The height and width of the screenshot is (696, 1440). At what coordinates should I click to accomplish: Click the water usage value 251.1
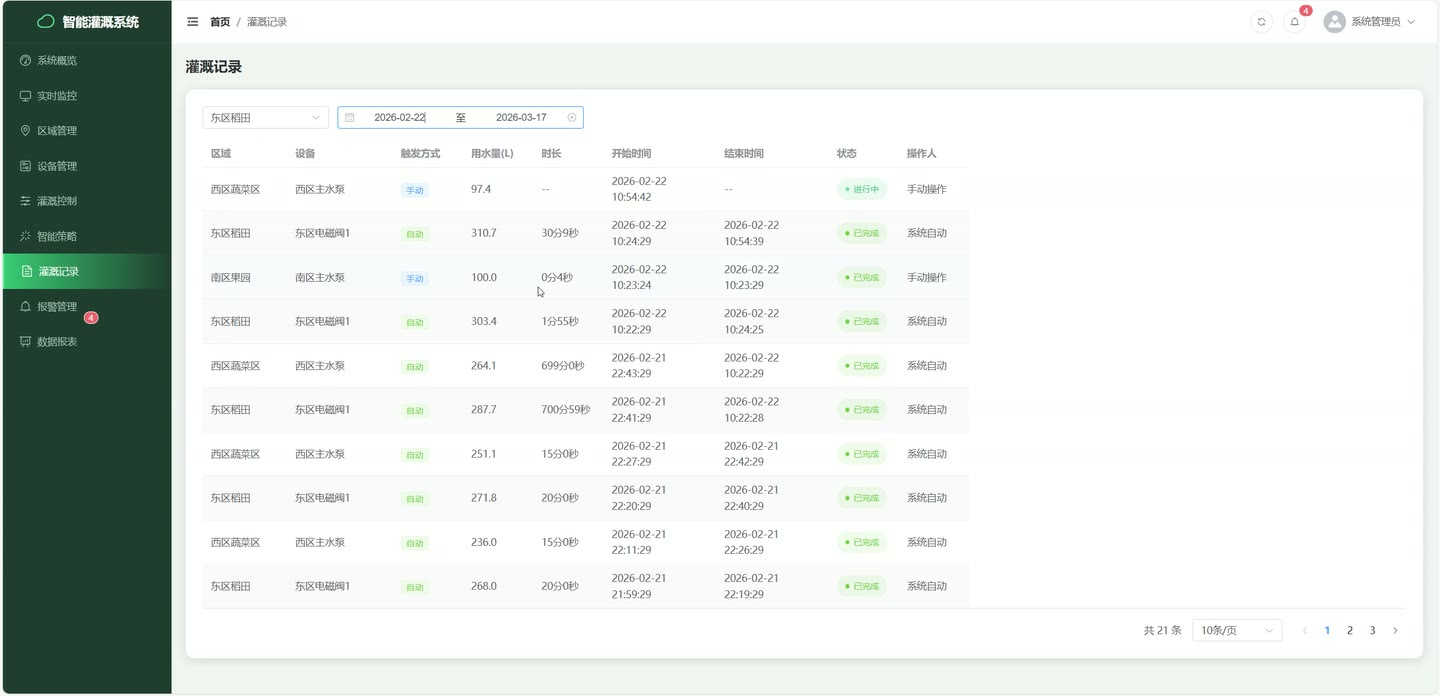(x=484, y=453)
